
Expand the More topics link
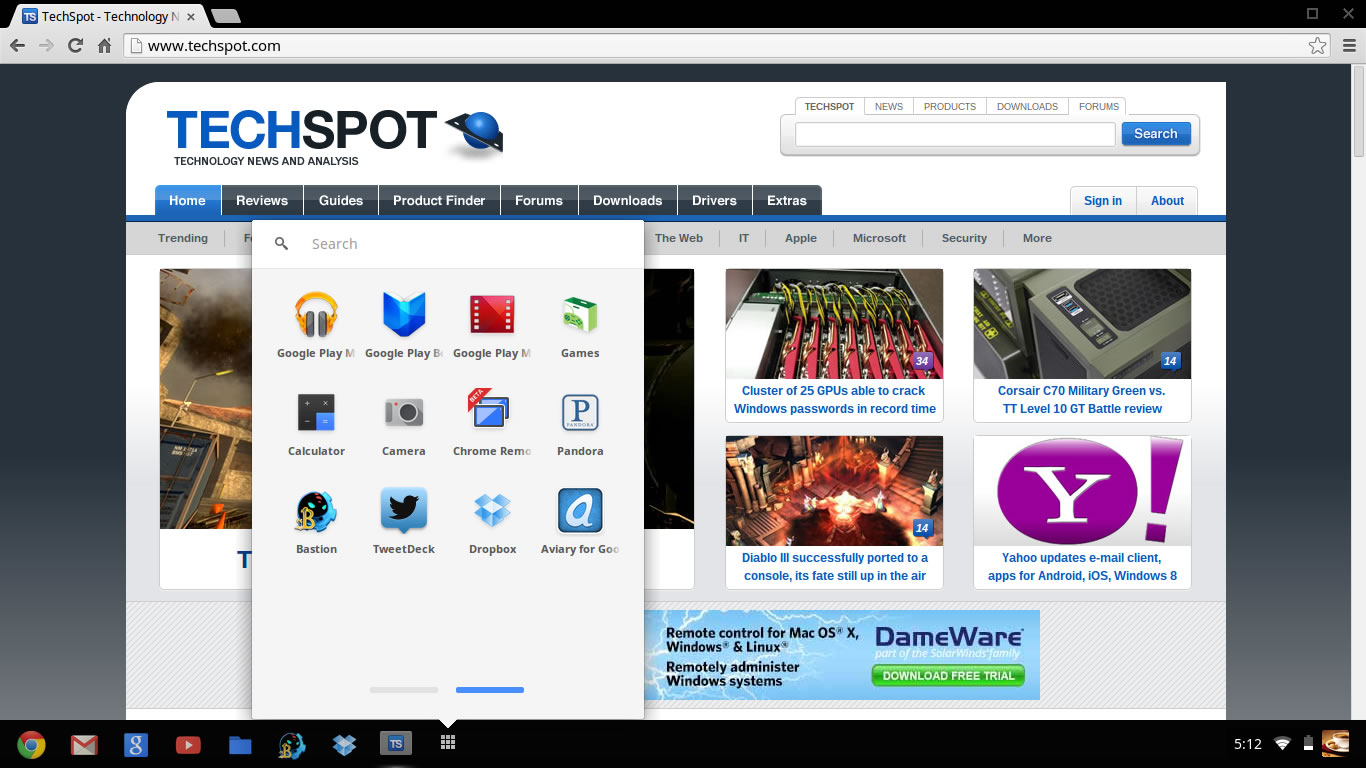click(1037, 238)
